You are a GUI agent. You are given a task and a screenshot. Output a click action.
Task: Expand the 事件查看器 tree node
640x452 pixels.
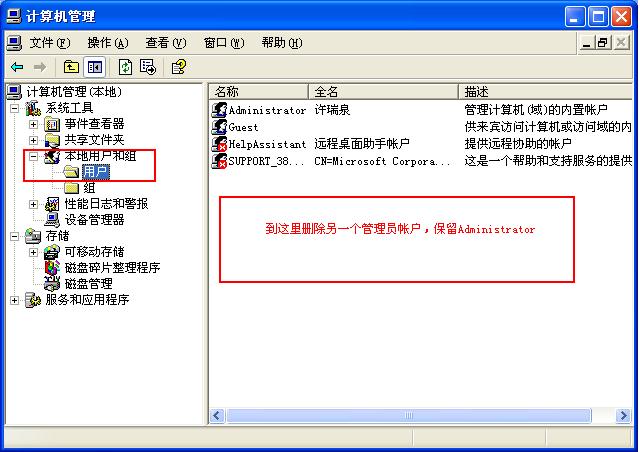(33, 124)
